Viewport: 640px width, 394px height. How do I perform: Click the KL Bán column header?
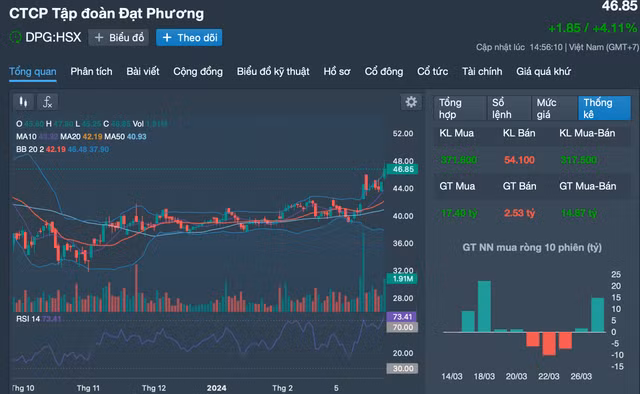click(519, 133)
